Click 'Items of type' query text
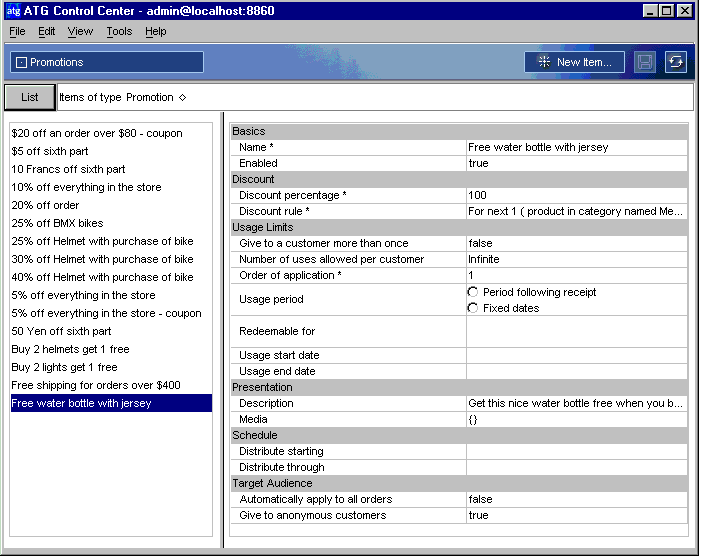The height and width of the screenshot is (559, 701). pyautogui.click(x=90, y=97)
